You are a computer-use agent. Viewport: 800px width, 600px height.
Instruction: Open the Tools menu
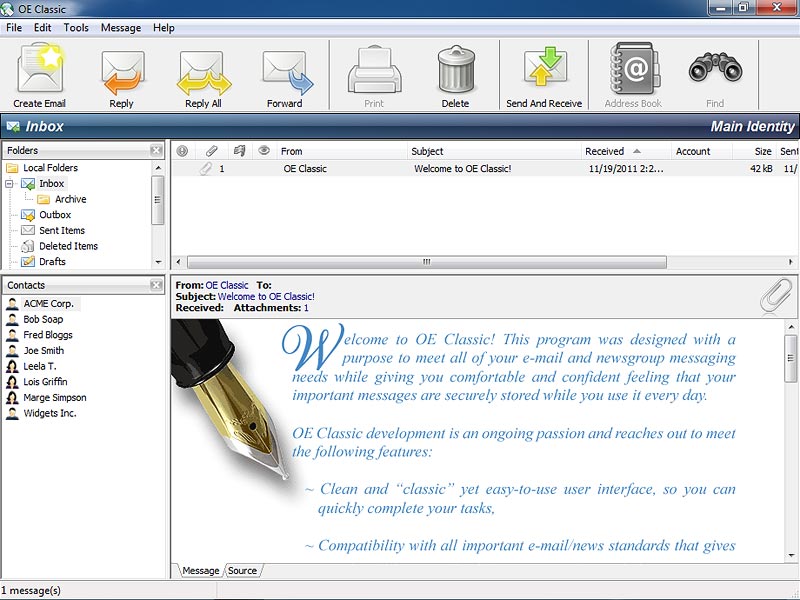click(76, 28)
